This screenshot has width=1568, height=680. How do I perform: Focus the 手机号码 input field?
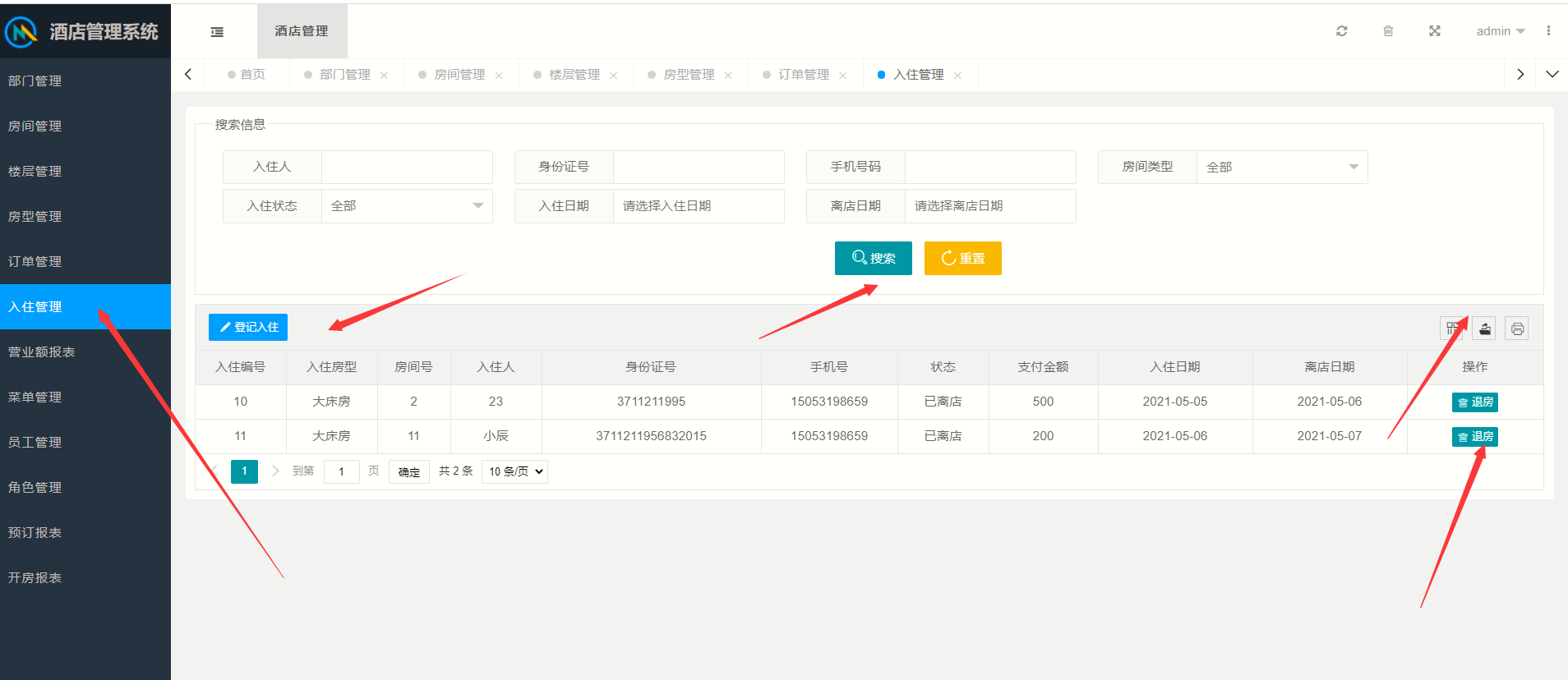point(990,167)
